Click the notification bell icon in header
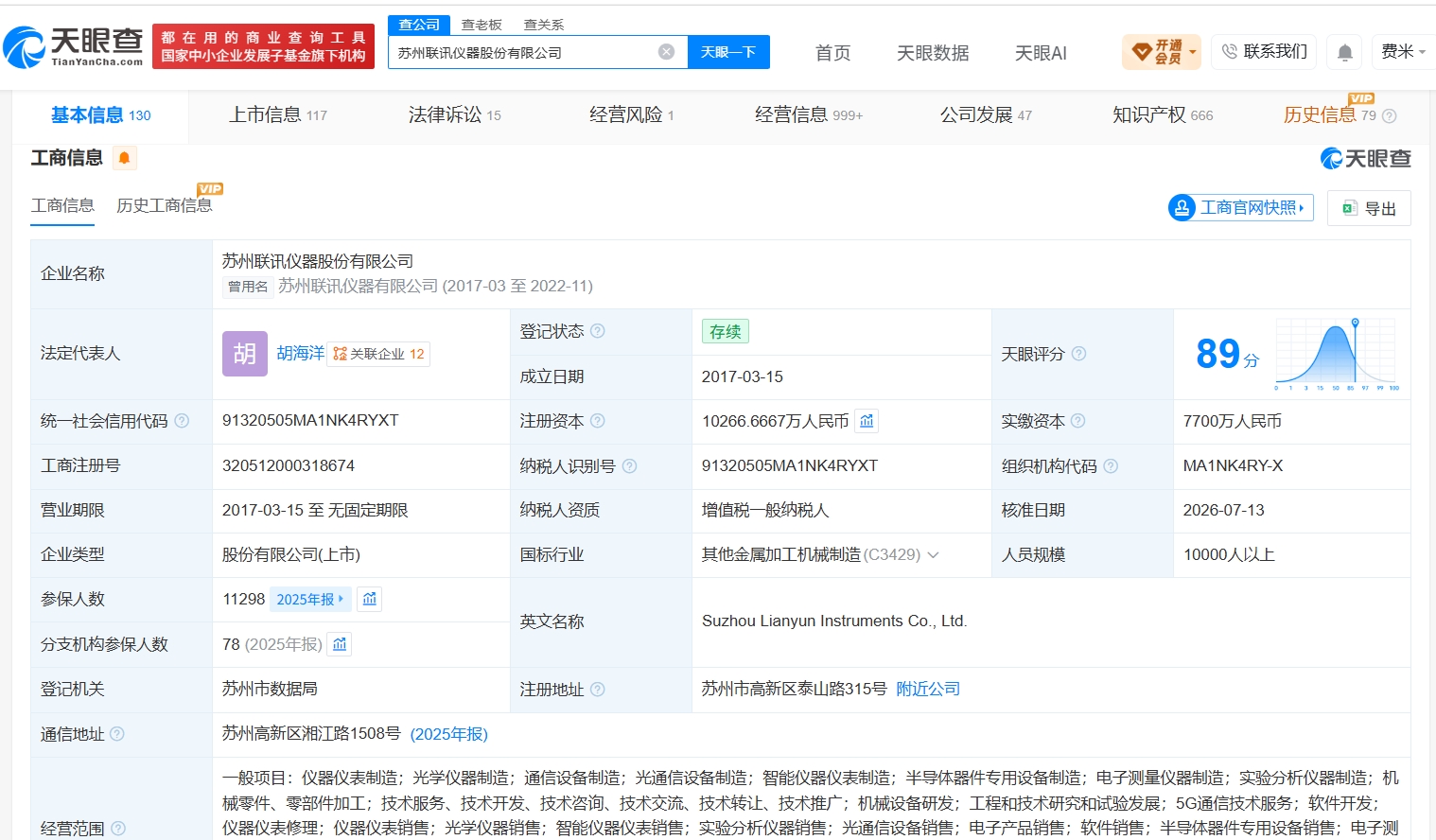Screen dimensions: 1436x840 pyautogui.click(x=1344, y=52)
